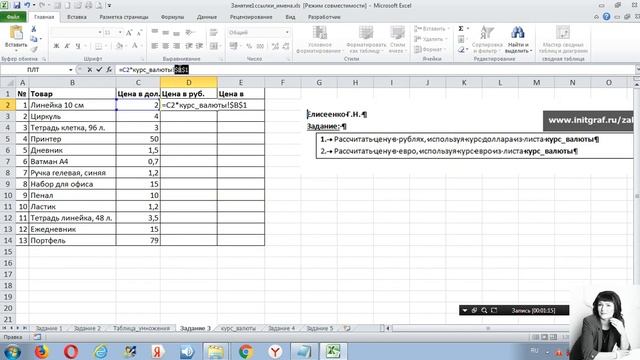The image size is (640, 360).
Task: Click the Select All corner button
Action: pos(8,82)
